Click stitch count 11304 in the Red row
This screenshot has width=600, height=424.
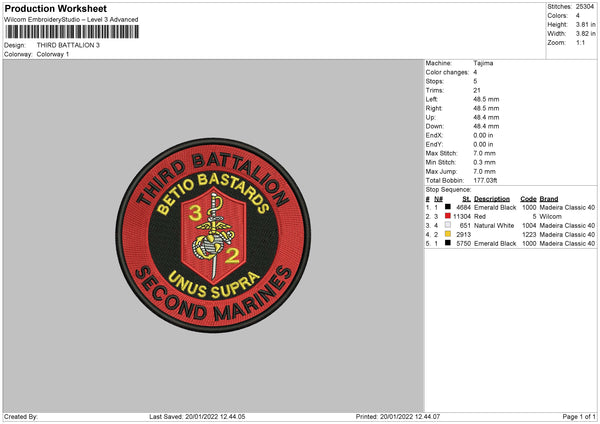tap(462, 216)
